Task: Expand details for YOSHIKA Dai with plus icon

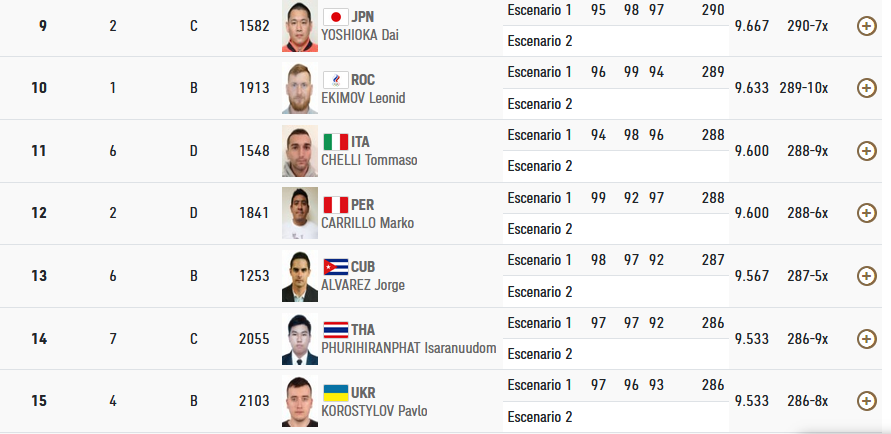Action: (x=866, y=26)
